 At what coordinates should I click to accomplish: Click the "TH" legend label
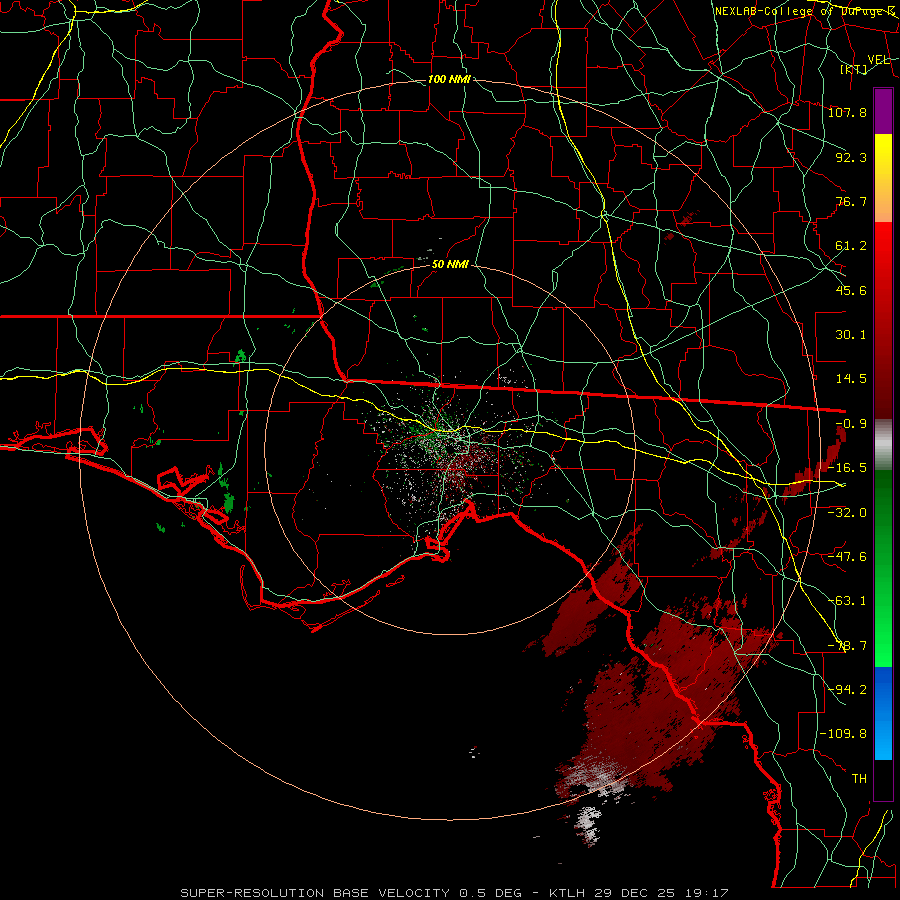pyautogui.click(x=859, y=779)
